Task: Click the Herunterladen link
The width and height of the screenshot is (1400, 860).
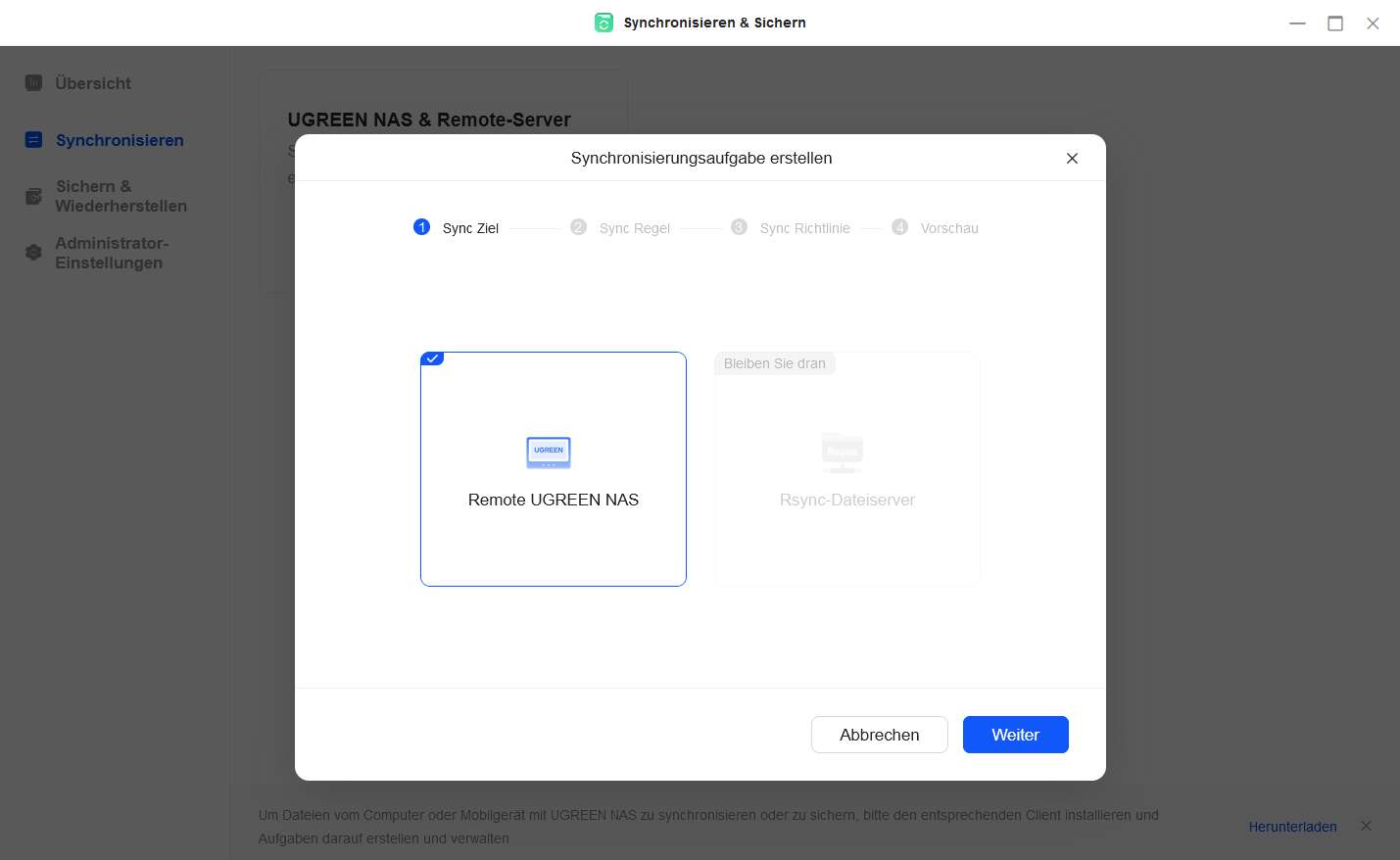Action: (x=1292, y=827)
